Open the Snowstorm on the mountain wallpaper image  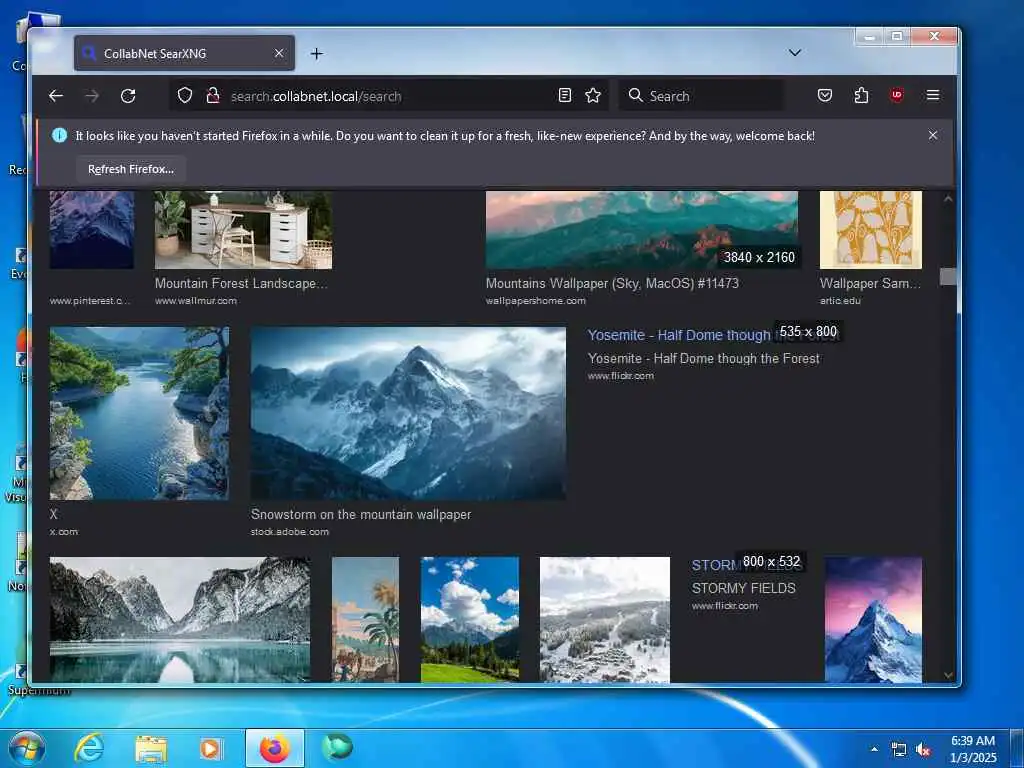[x=408, y=413]
